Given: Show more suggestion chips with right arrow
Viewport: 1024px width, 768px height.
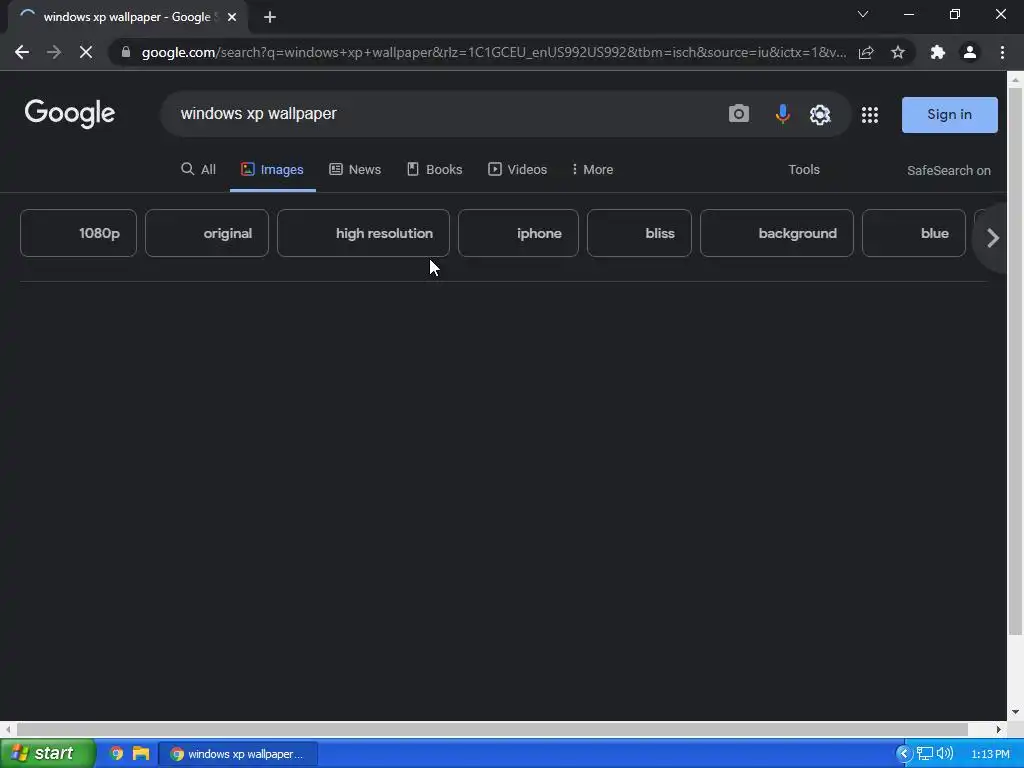Looking at the screenshot, I should point(993,238).
